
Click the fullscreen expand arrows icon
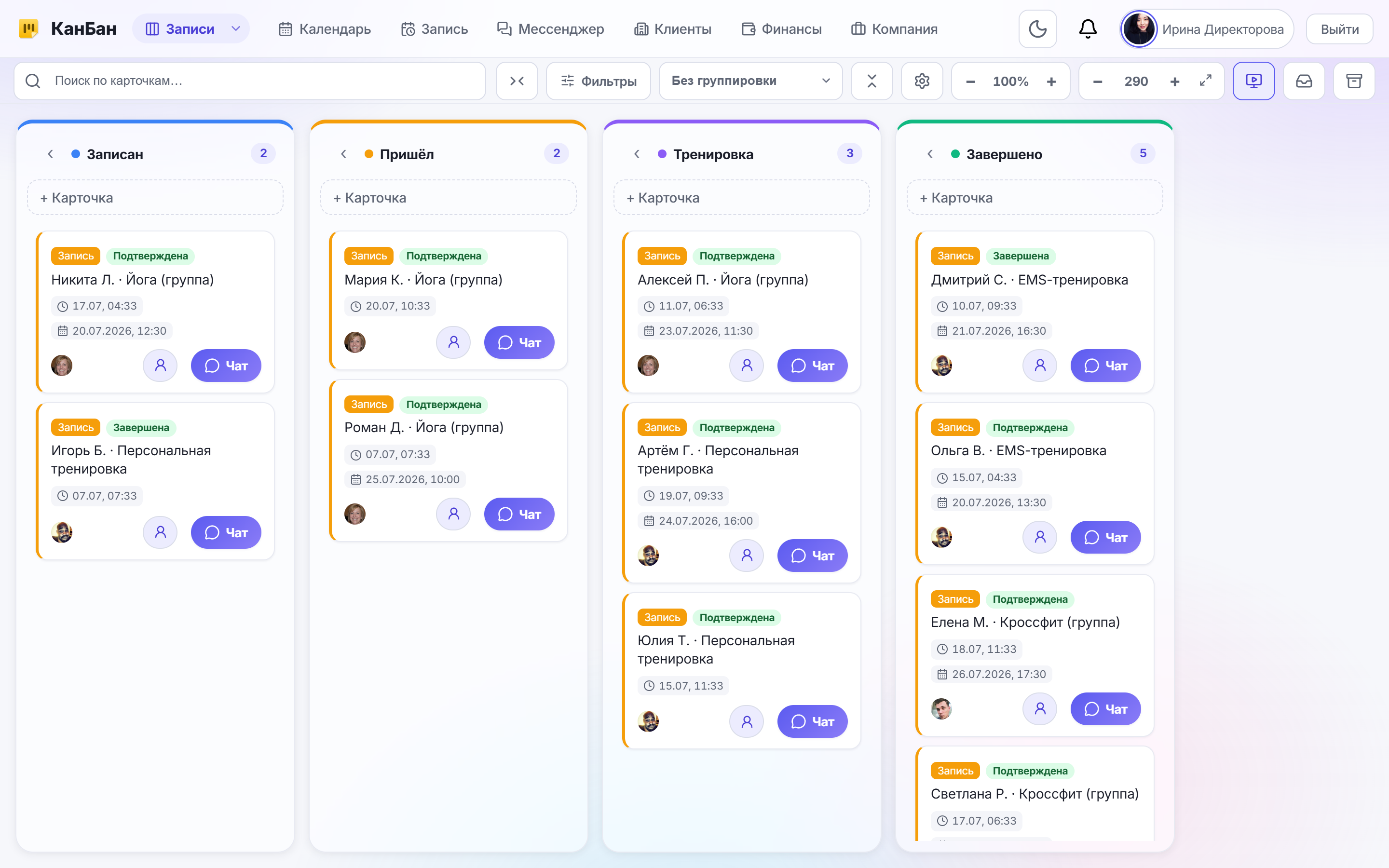pos(1205,81)
